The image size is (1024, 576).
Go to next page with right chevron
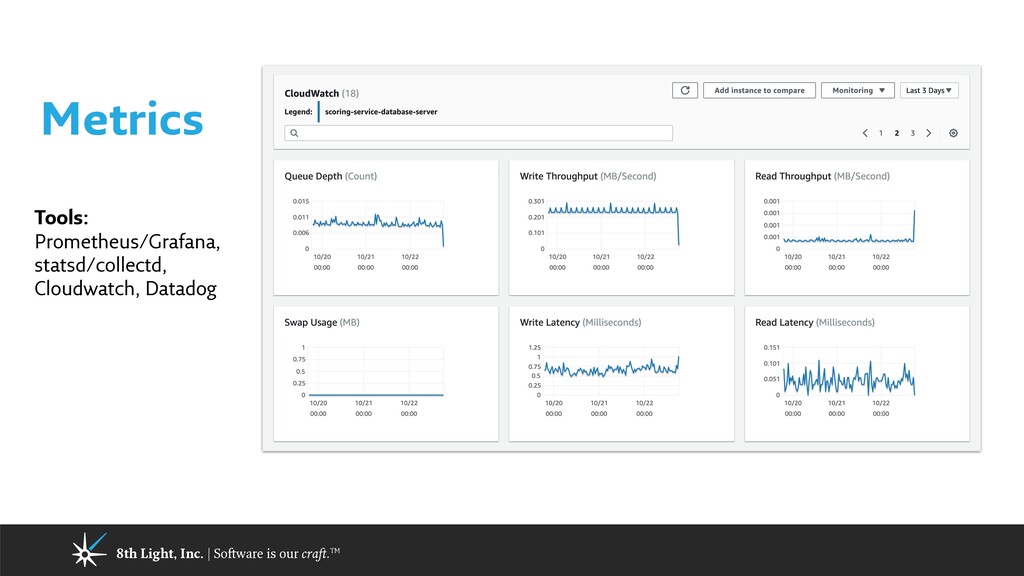coord(929,133)
